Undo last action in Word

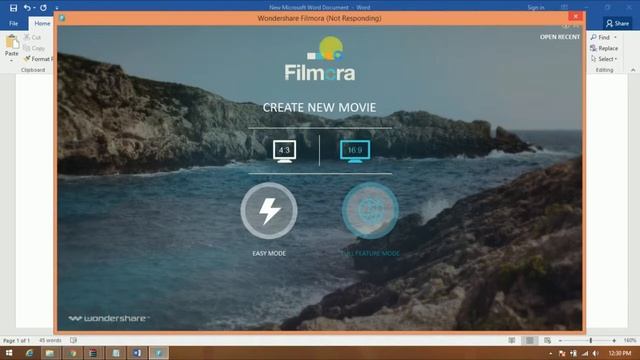coord(27,8)
